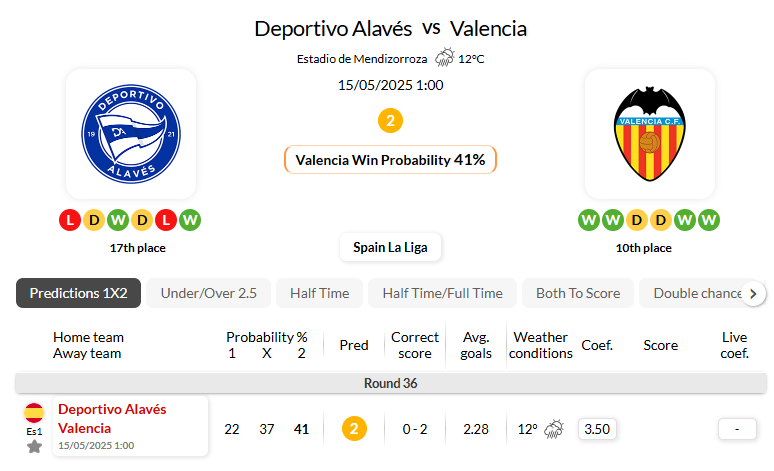Click the 3.50 coefficient button
The width and height of the screenshot is (774, 471).
pyautogui.click(x=598, y=429)
